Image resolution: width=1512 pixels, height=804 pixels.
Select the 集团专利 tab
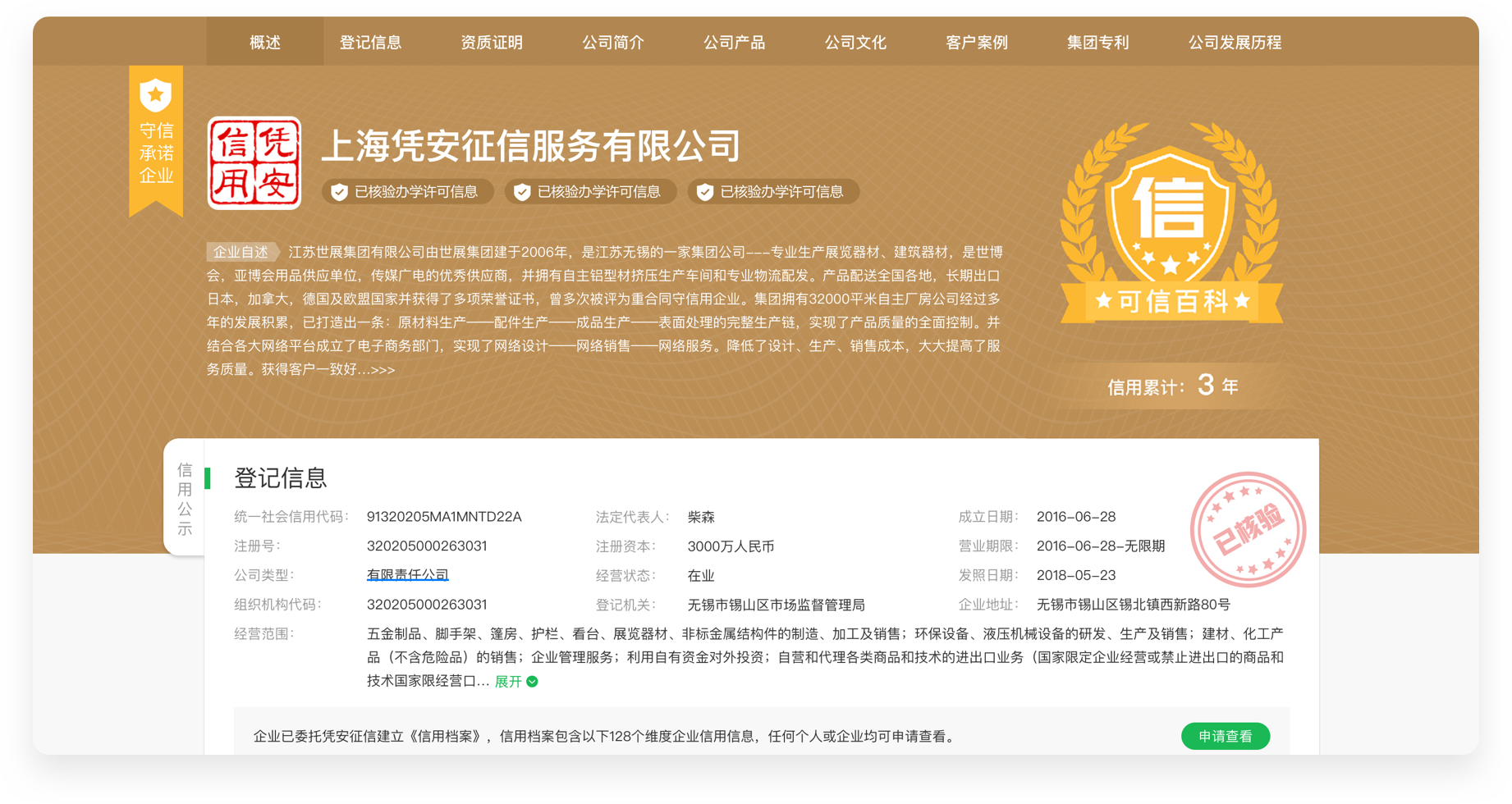click(1097, 42)
